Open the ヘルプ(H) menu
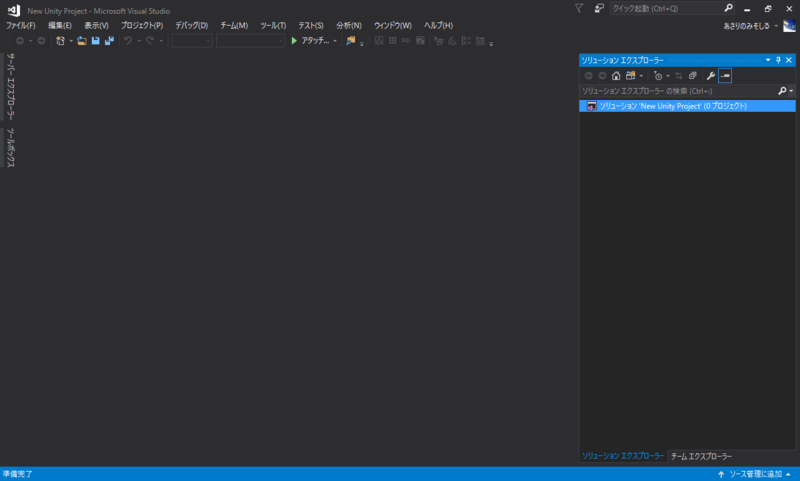Viewport: 800px width, 481px height. [x=438, y=26]
